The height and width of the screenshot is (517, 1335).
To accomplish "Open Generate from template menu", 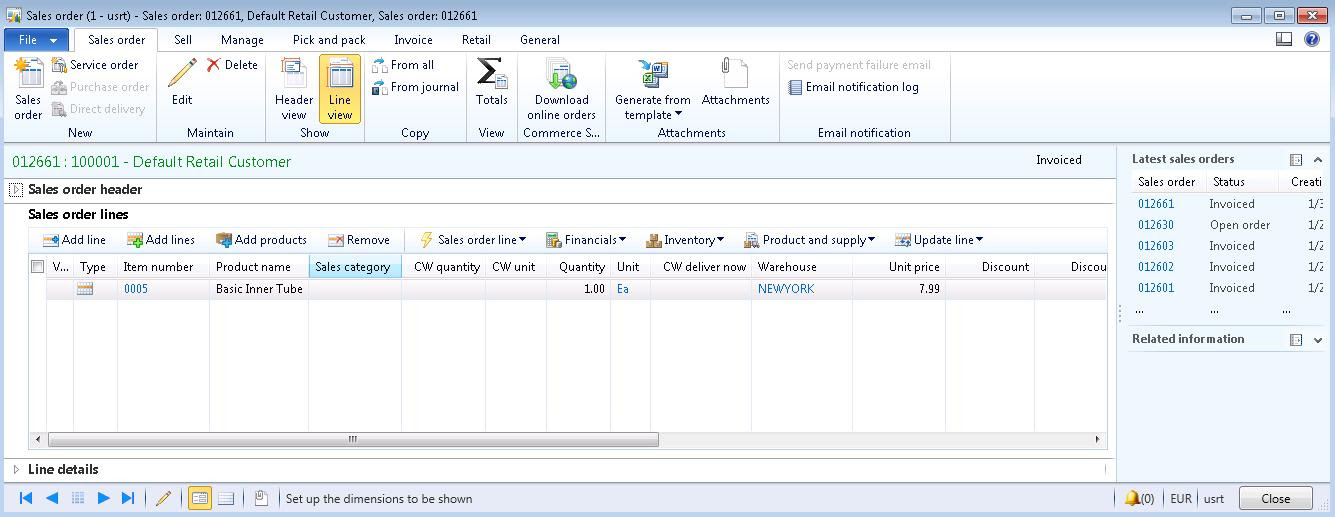I will tap(653, 89).
